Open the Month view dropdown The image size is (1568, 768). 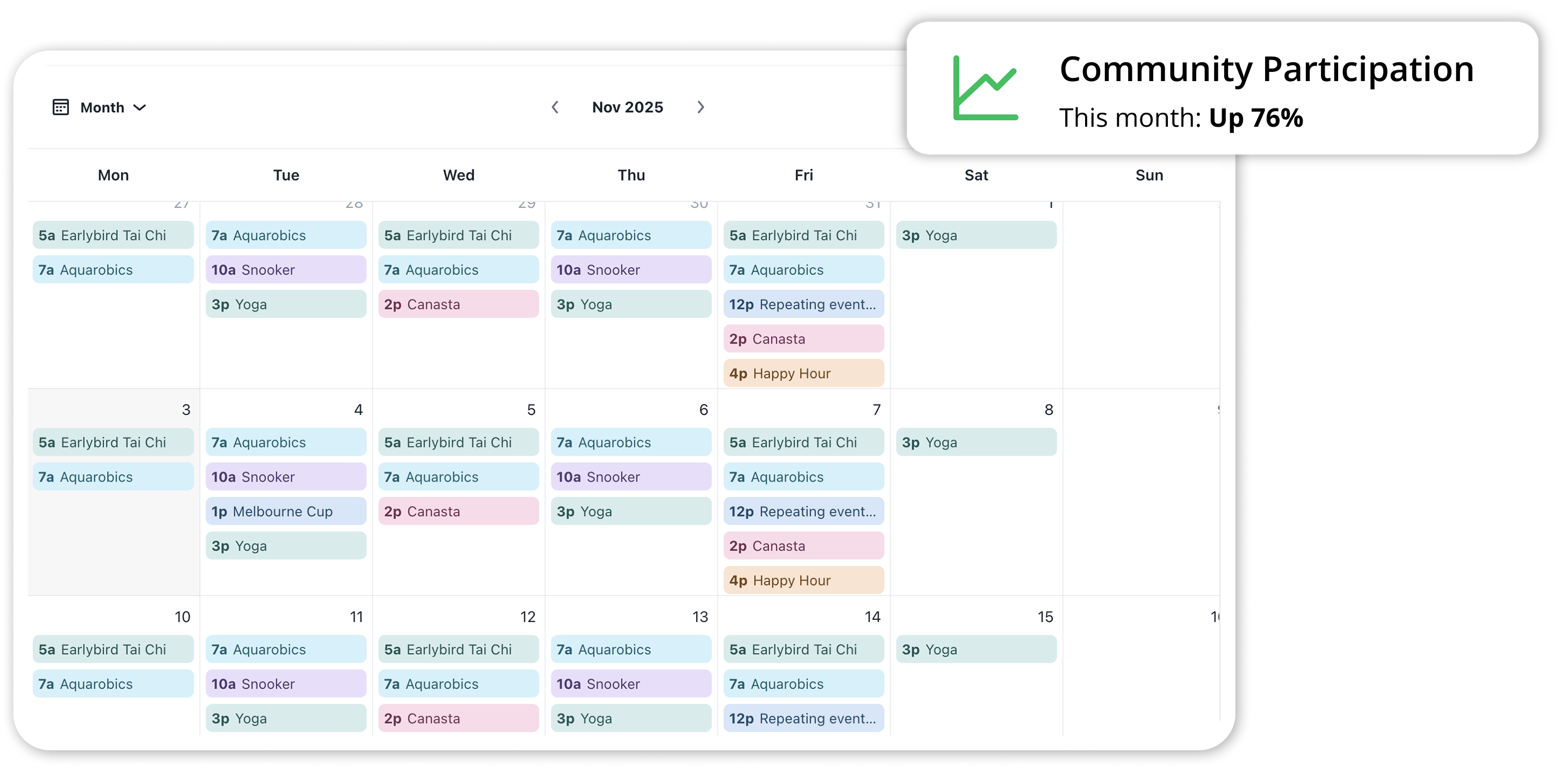point(102,107)
